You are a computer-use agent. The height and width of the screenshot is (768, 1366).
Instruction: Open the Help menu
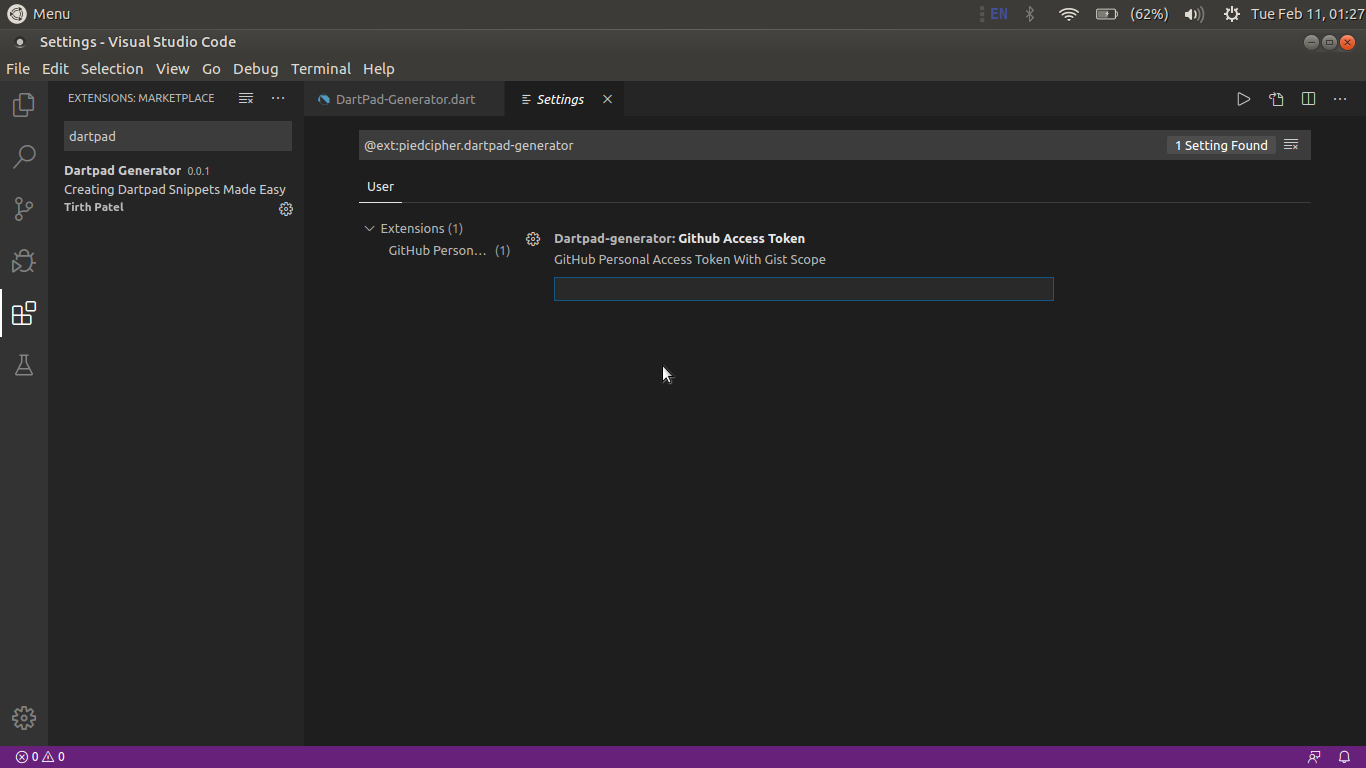pyautogui.click(x=379, y=69)
